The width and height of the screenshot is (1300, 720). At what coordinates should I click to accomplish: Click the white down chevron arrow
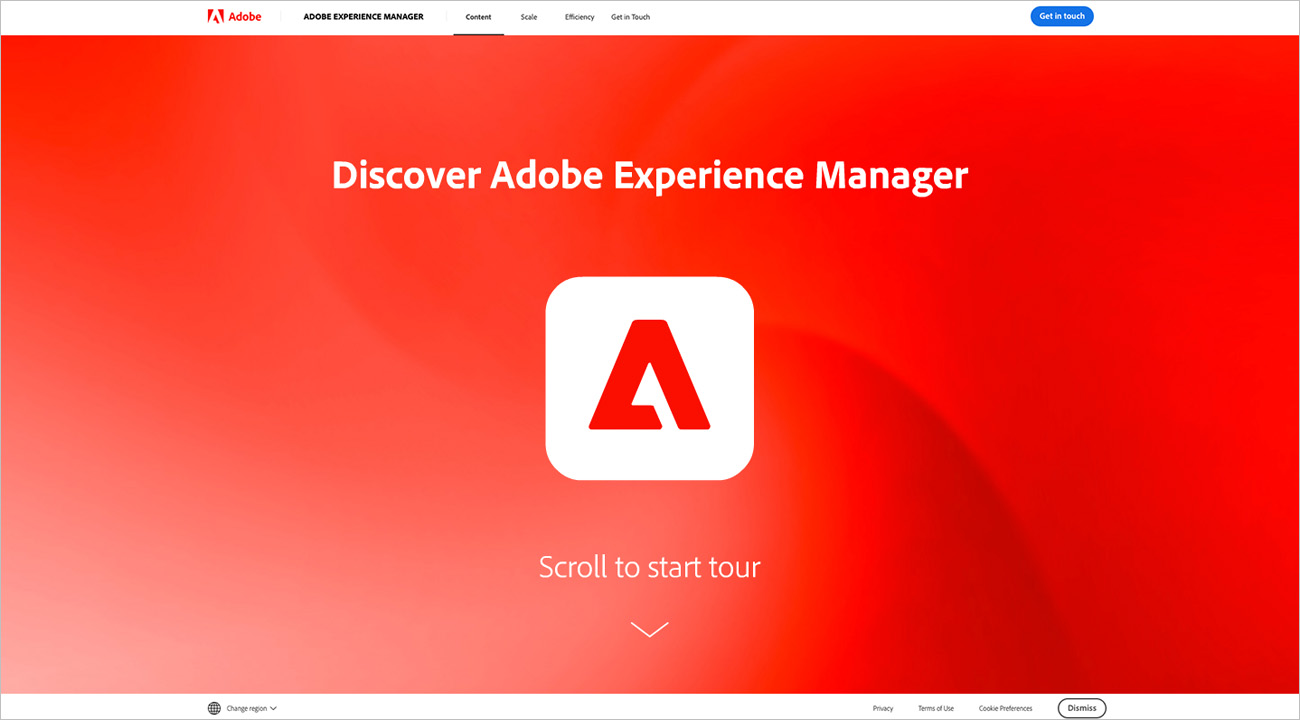pyautogui.click(x=649, y=629)
